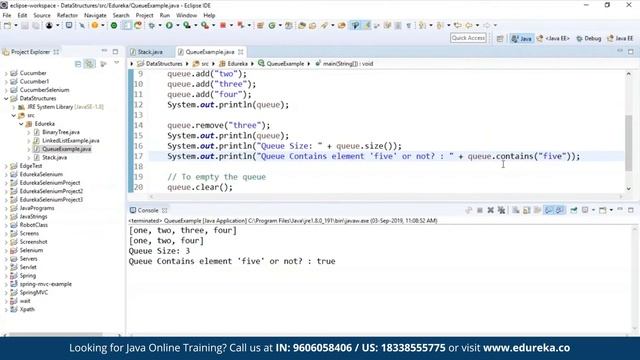This screenshot has height=360, width=640.
Task: Toggle Link with Editor in Project Explorer
Action: coord(89,64)
